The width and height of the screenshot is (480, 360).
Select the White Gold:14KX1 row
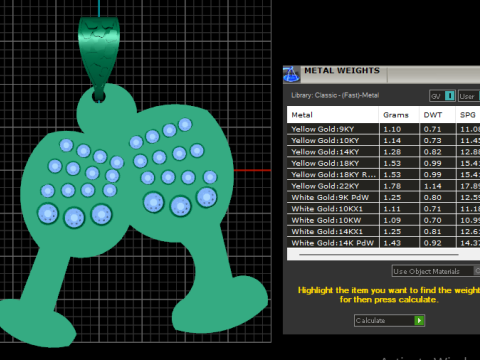(383, 231)
